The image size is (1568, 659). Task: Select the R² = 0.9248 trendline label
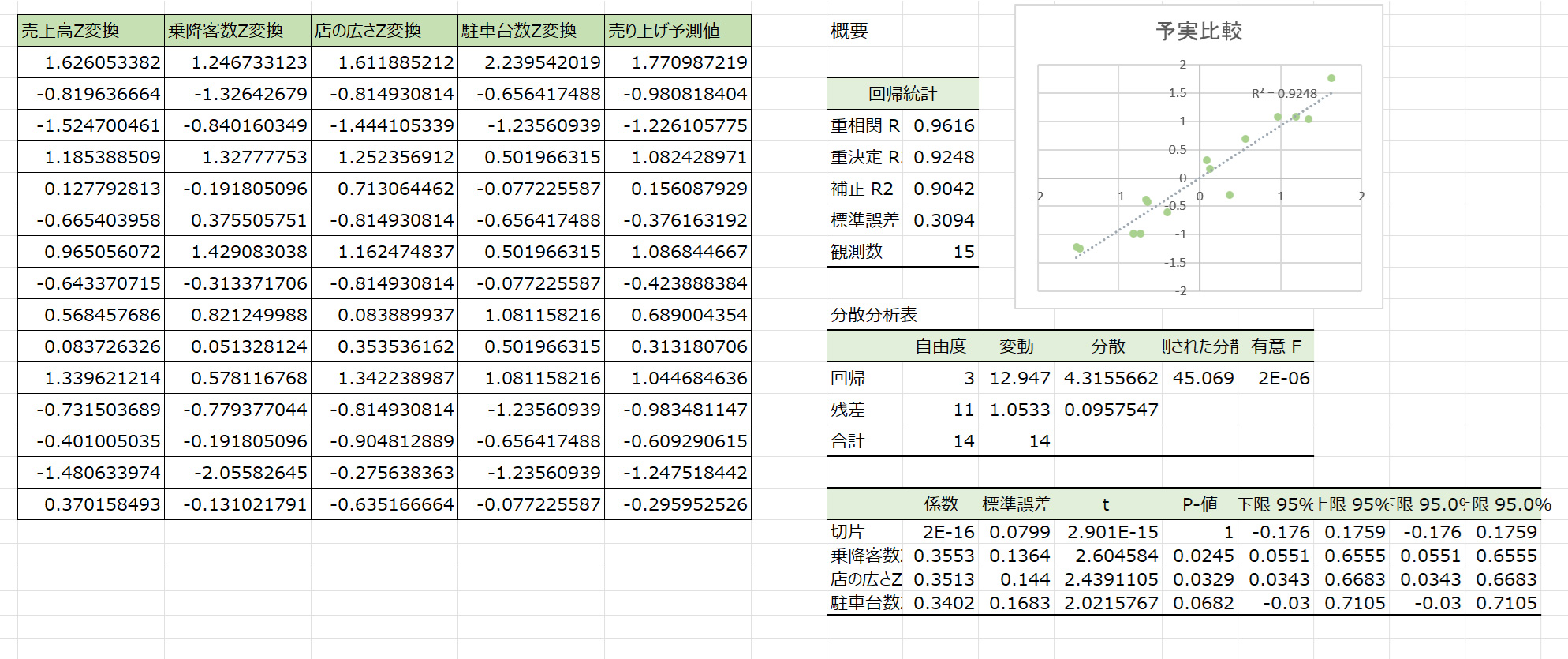pyautogui.click(x=1284, y=94)
